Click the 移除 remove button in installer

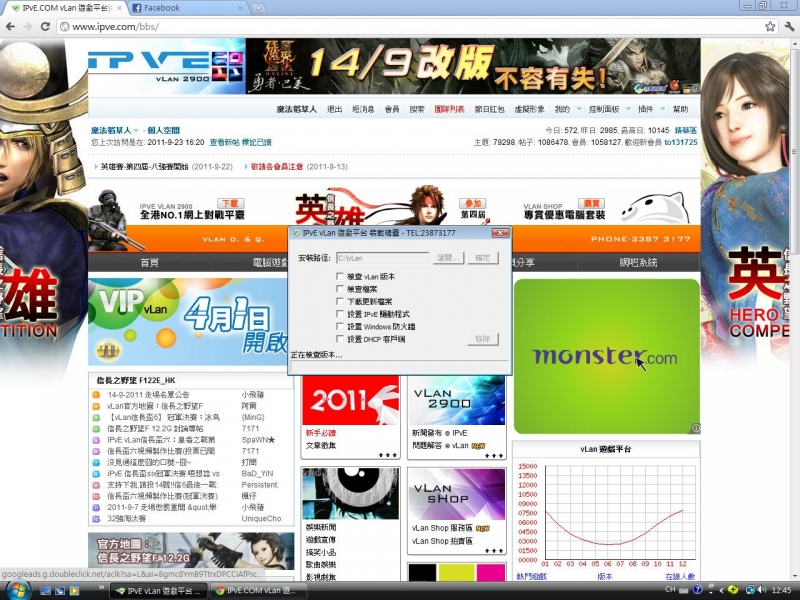(x=483, y=339)
